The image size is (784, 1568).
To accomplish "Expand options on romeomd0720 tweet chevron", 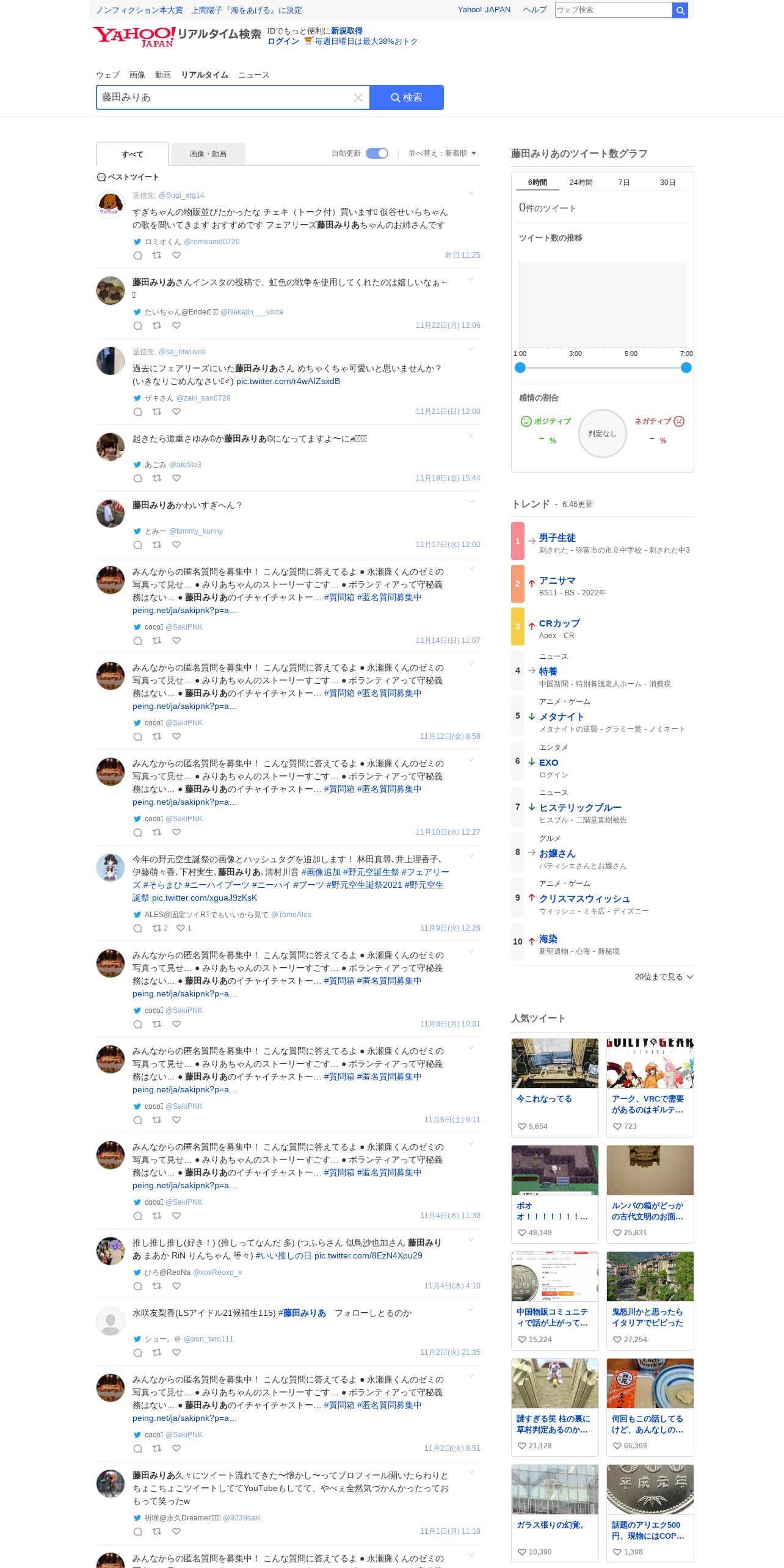I will [471, 193].
